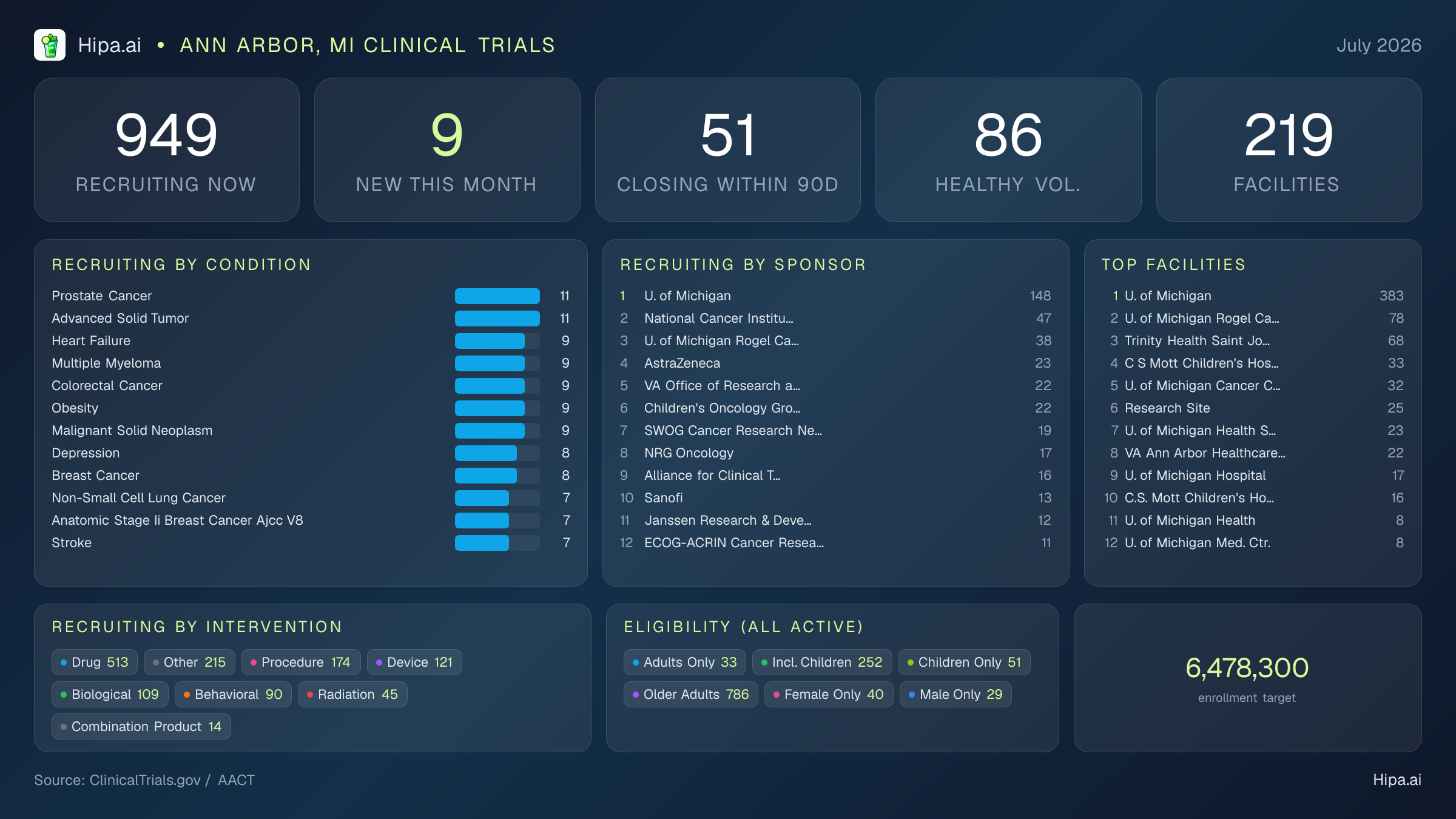Open the 219 Facilities card

point(1289,150)
